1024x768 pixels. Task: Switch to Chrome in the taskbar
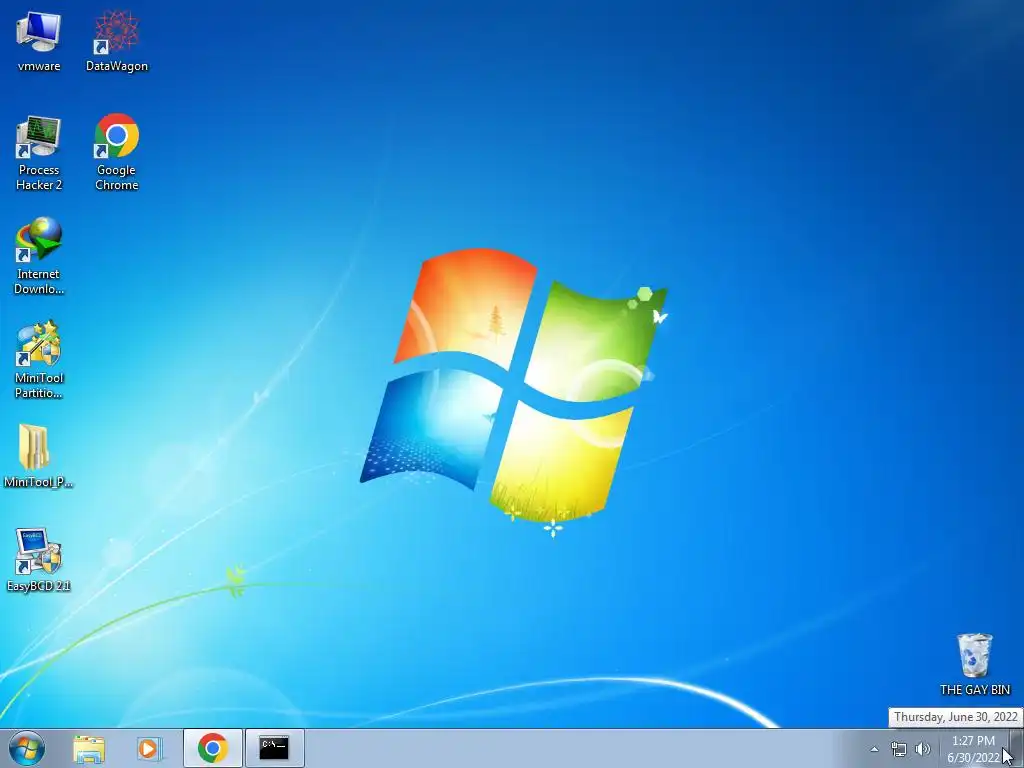pyautogui.click(x=213, y=748)
